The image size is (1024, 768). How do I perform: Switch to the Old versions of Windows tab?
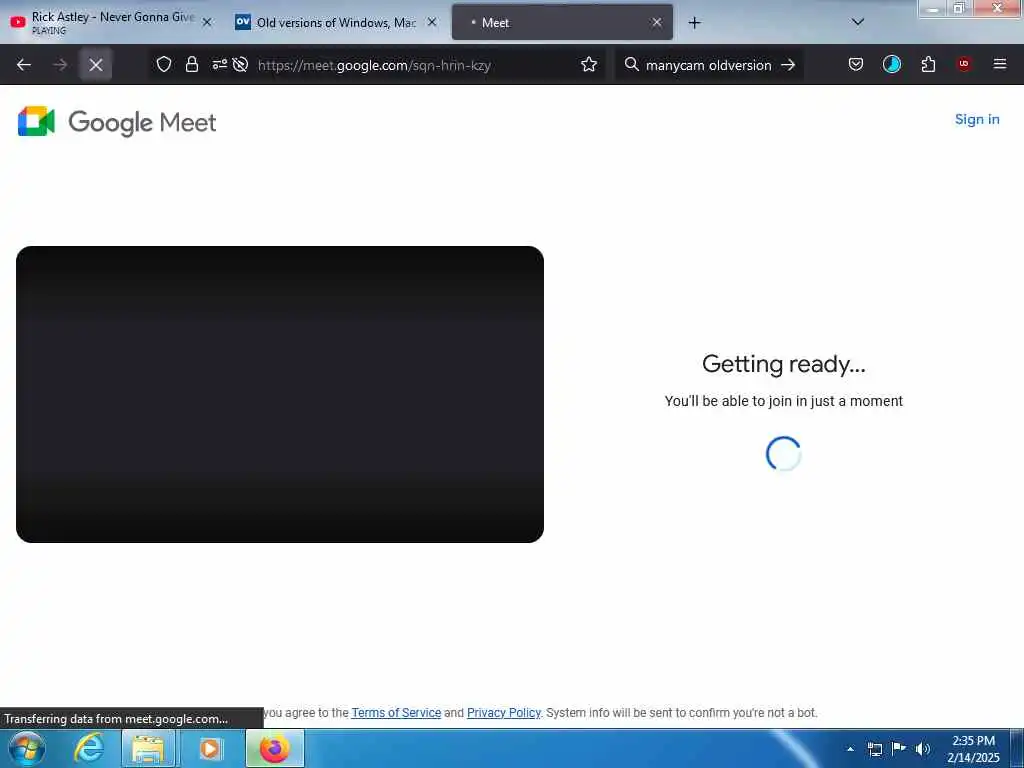[336, 22]
